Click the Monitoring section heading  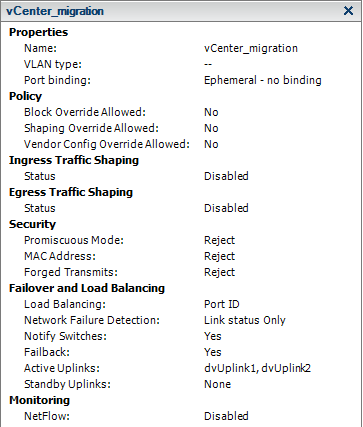coord(39,400)
